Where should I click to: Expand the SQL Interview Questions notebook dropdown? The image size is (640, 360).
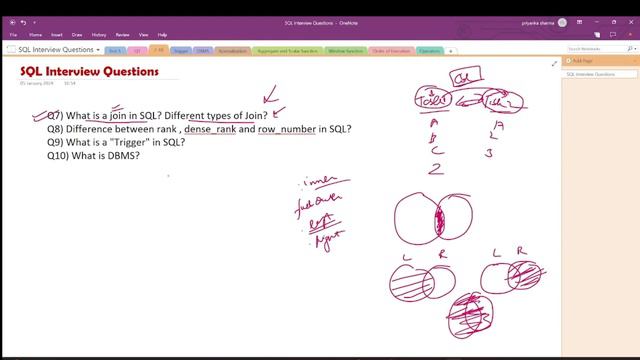click(98, 50)
